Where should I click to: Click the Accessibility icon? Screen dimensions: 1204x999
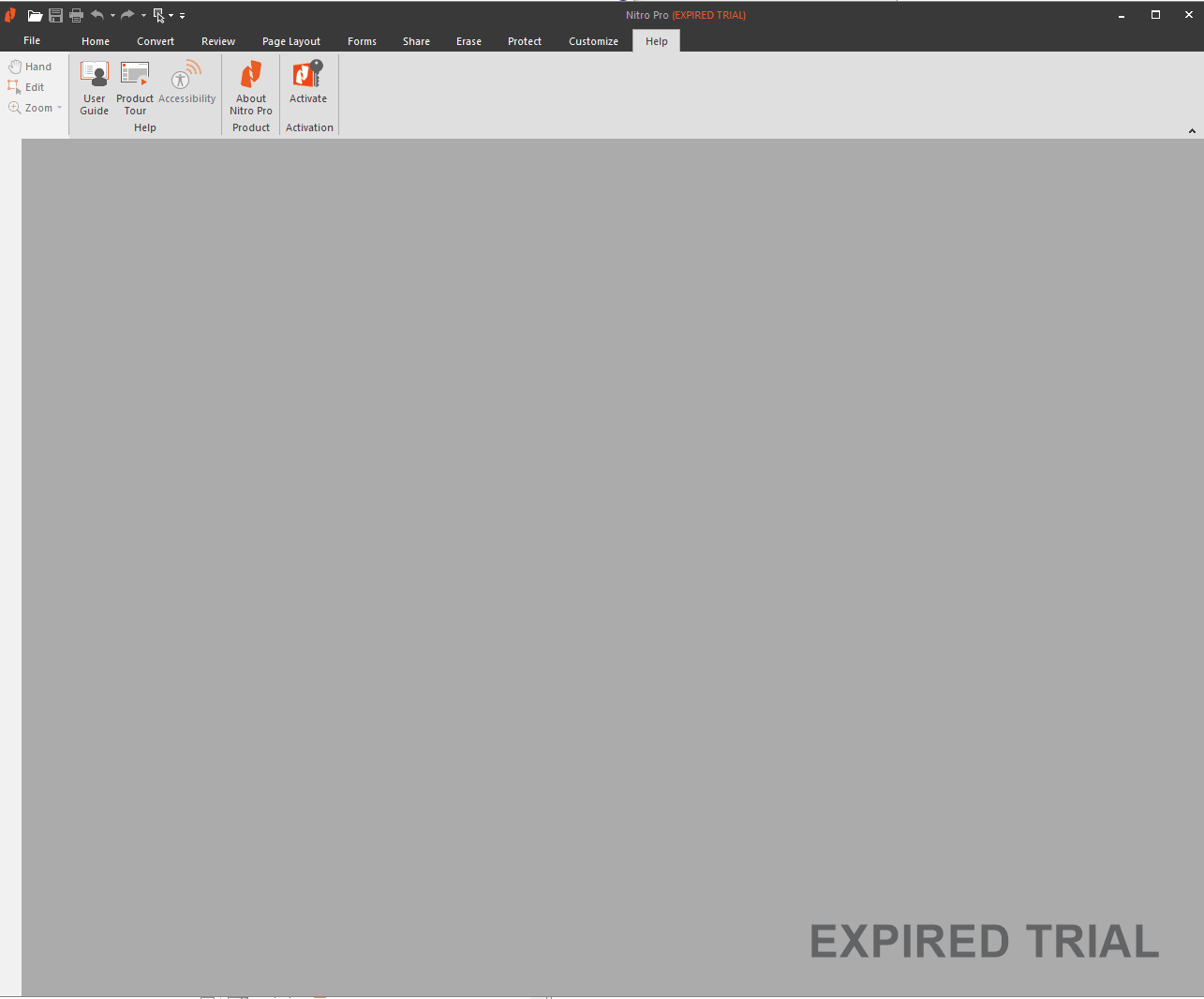[187, 82]
